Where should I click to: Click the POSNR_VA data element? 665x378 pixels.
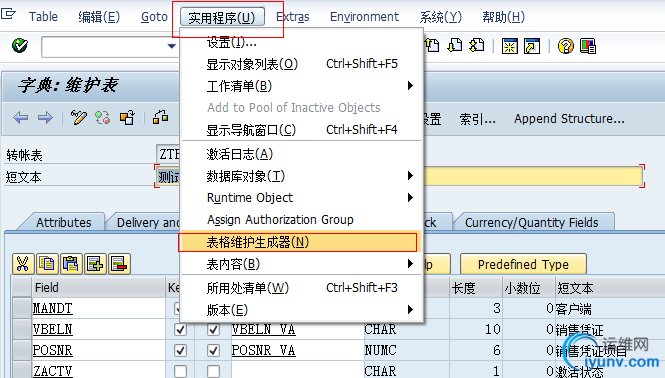click(x=263, y=350)
